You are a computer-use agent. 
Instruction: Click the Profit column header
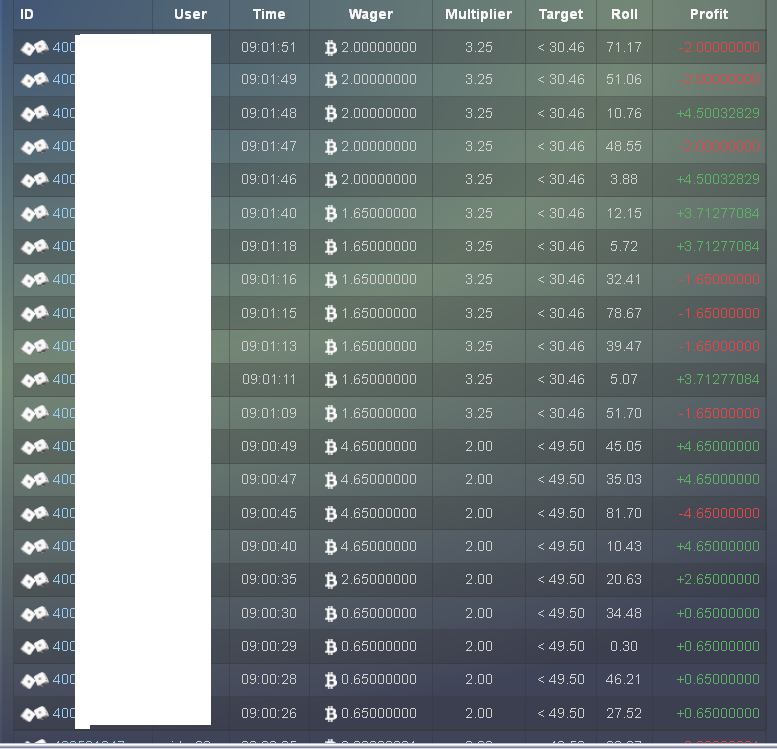(x=709, y=14)
